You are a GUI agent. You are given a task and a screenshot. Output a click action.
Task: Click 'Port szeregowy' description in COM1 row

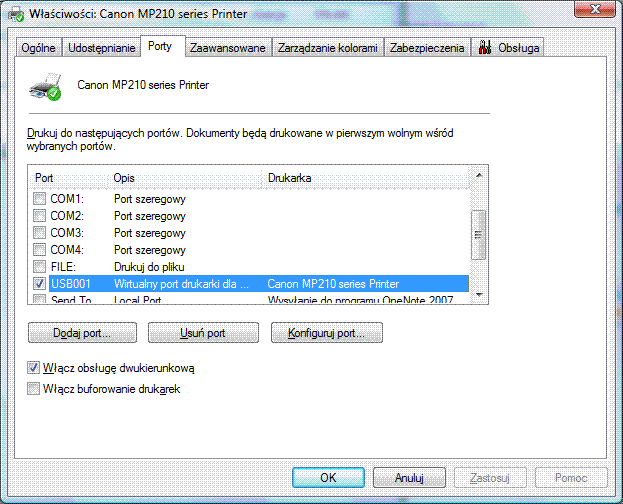coord(150,199)
